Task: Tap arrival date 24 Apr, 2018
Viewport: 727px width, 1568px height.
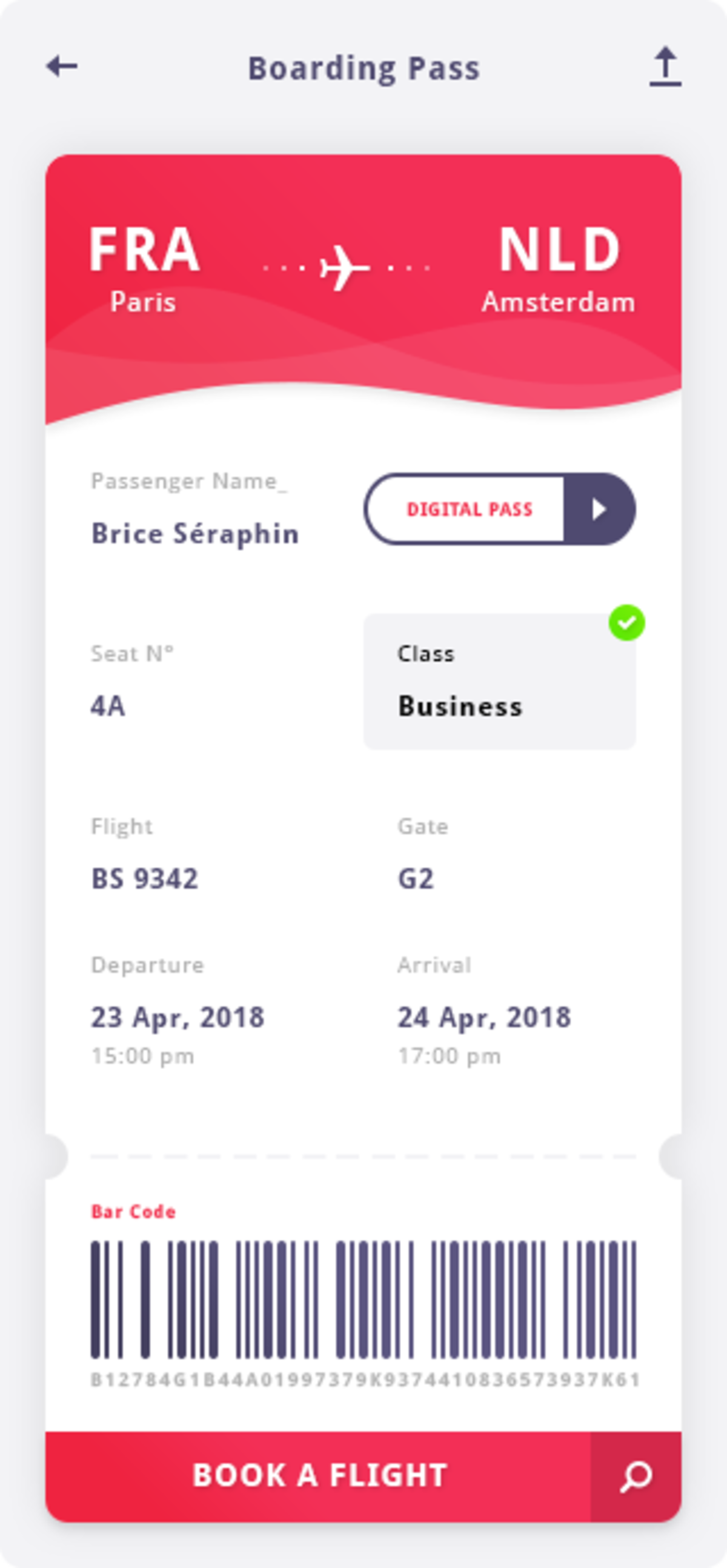Action: (484, 1018)
